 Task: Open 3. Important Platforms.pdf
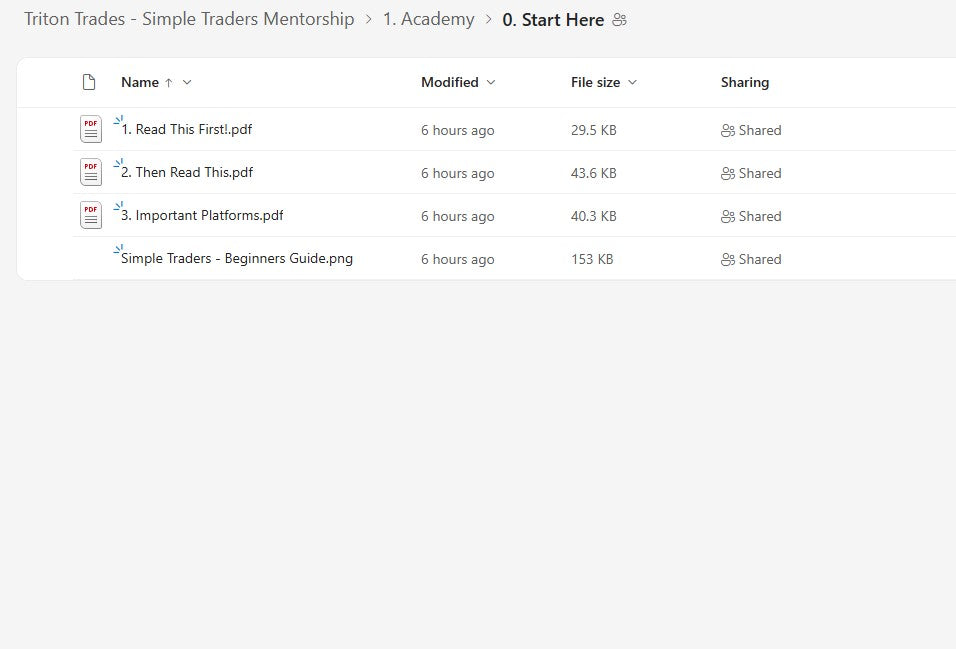201,215
